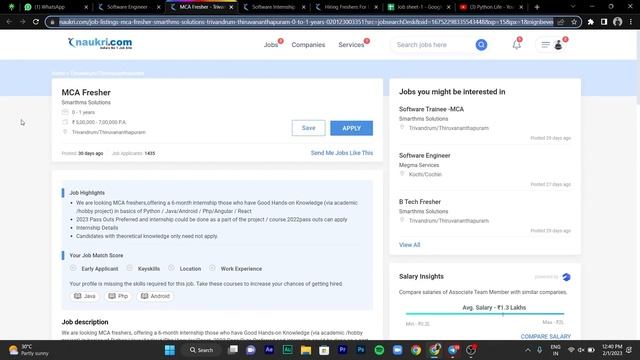Open Premiere Pro from the taskbar
Image resolution: width=640 pixels, height=360 pixels.
click(x=342, y=350)
